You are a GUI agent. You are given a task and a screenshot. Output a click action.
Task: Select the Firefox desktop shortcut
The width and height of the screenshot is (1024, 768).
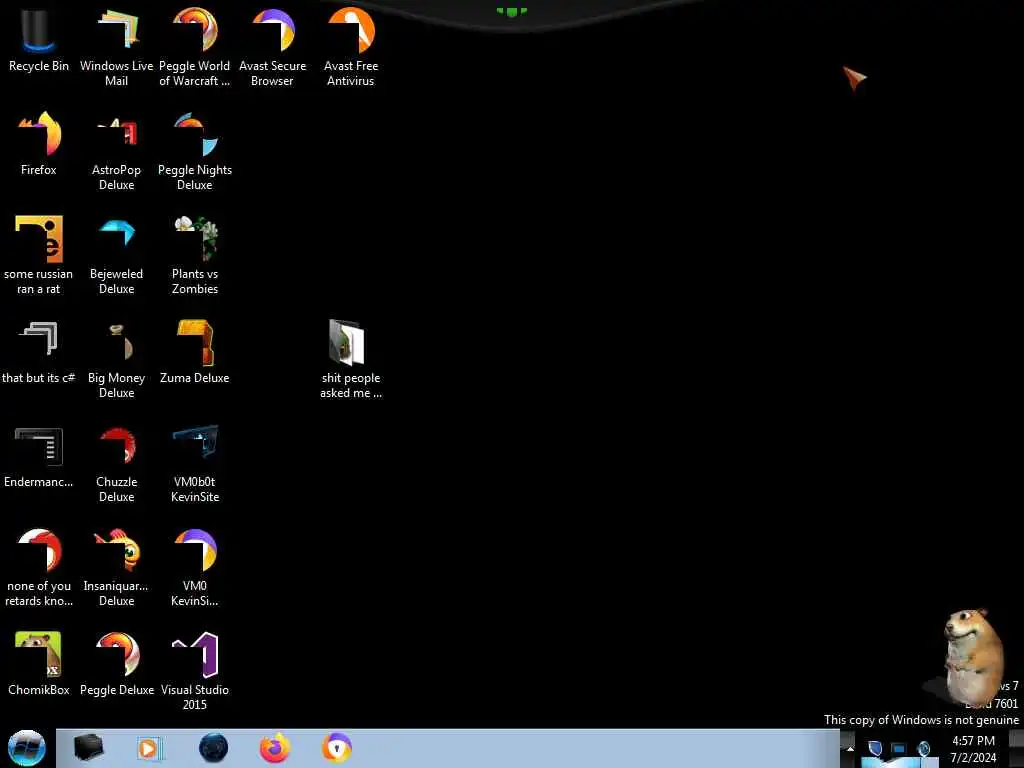pyautogui.click(x=39, y=144)
